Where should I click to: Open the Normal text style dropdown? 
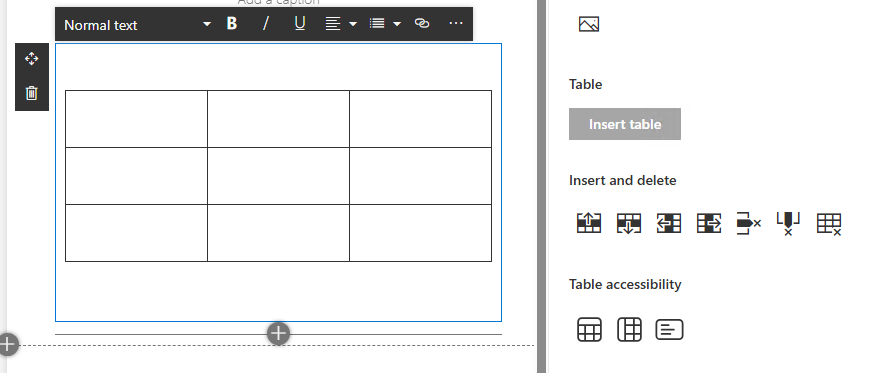137,25
